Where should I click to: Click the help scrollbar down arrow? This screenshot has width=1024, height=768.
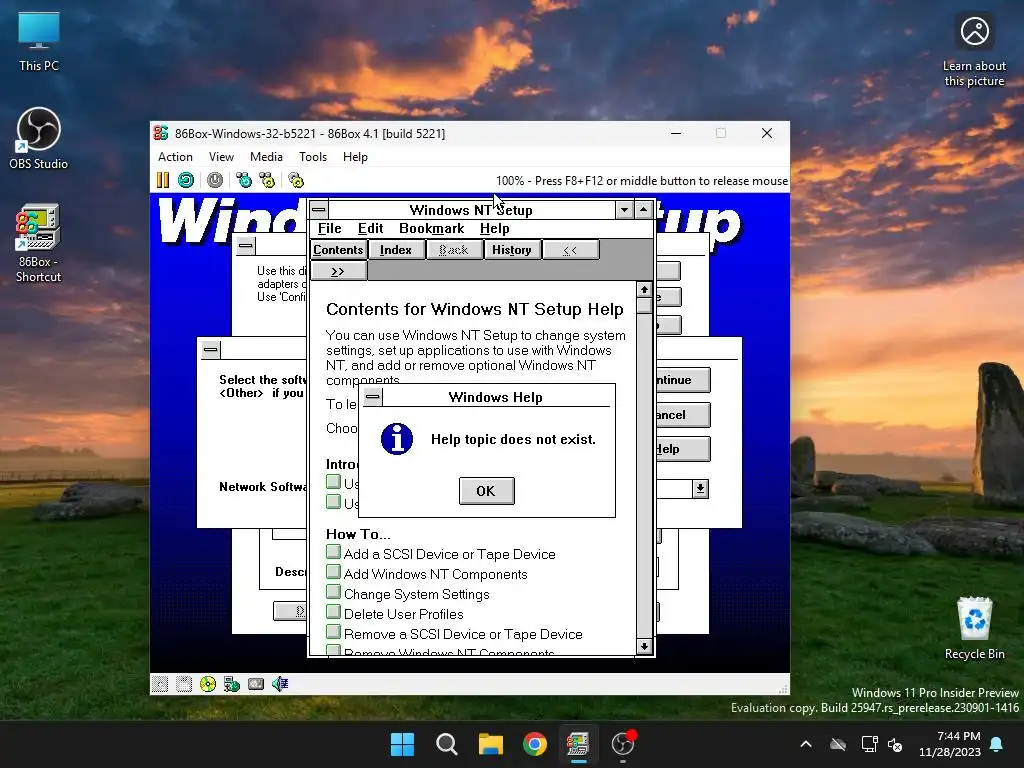(645, 647)
